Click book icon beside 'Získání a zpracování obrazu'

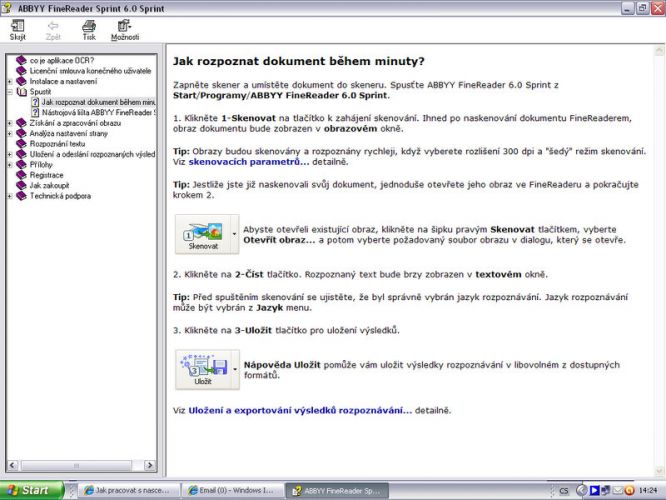21,123
